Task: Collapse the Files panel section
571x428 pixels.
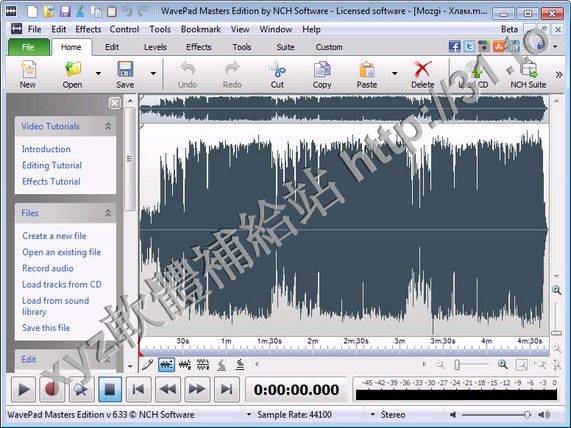Action: click(108, 213)
